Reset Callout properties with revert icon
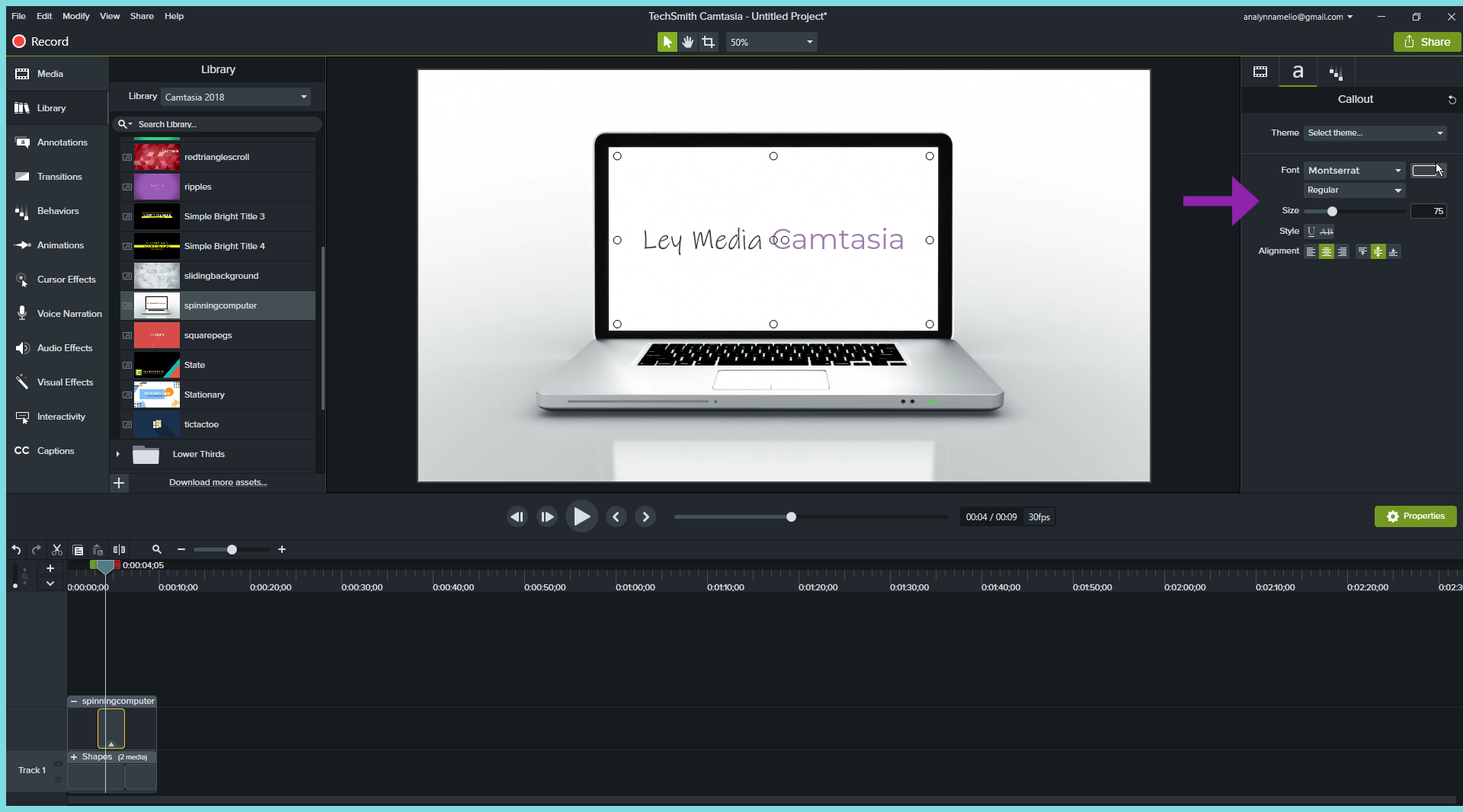 1452,100
